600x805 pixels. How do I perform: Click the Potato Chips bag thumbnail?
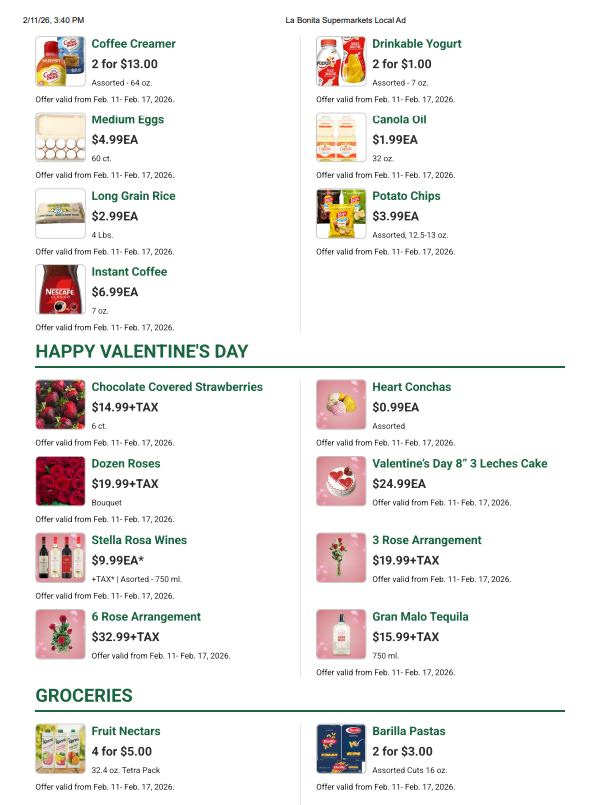[x=341, y=213]
